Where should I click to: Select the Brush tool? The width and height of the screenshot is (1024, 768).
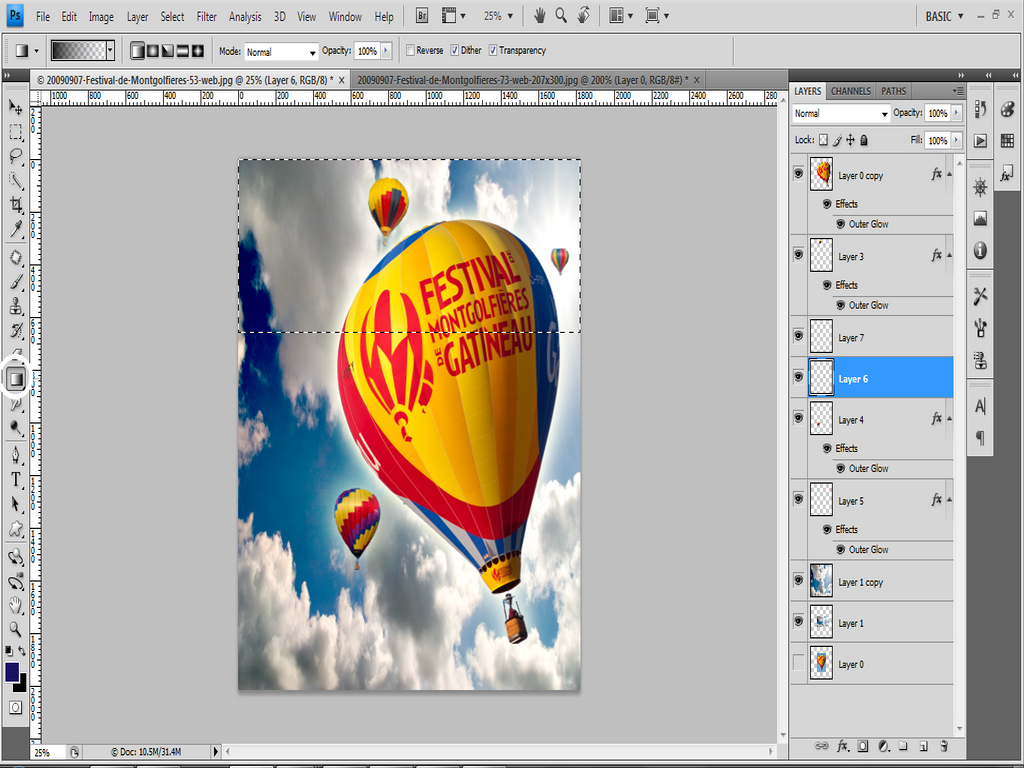click(16, 282)
